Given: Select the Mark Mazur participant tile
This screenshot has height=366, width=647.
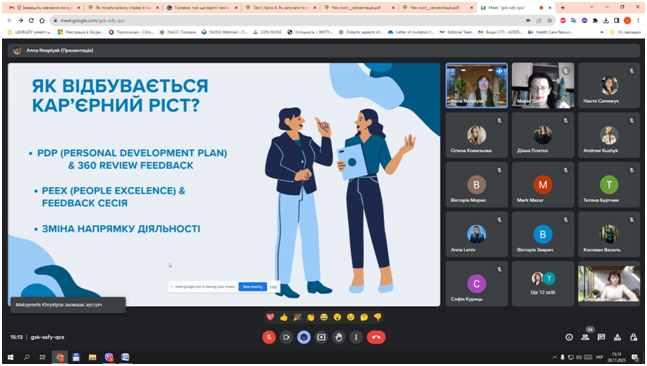Looking at the screenshot, I should (543, 184).
